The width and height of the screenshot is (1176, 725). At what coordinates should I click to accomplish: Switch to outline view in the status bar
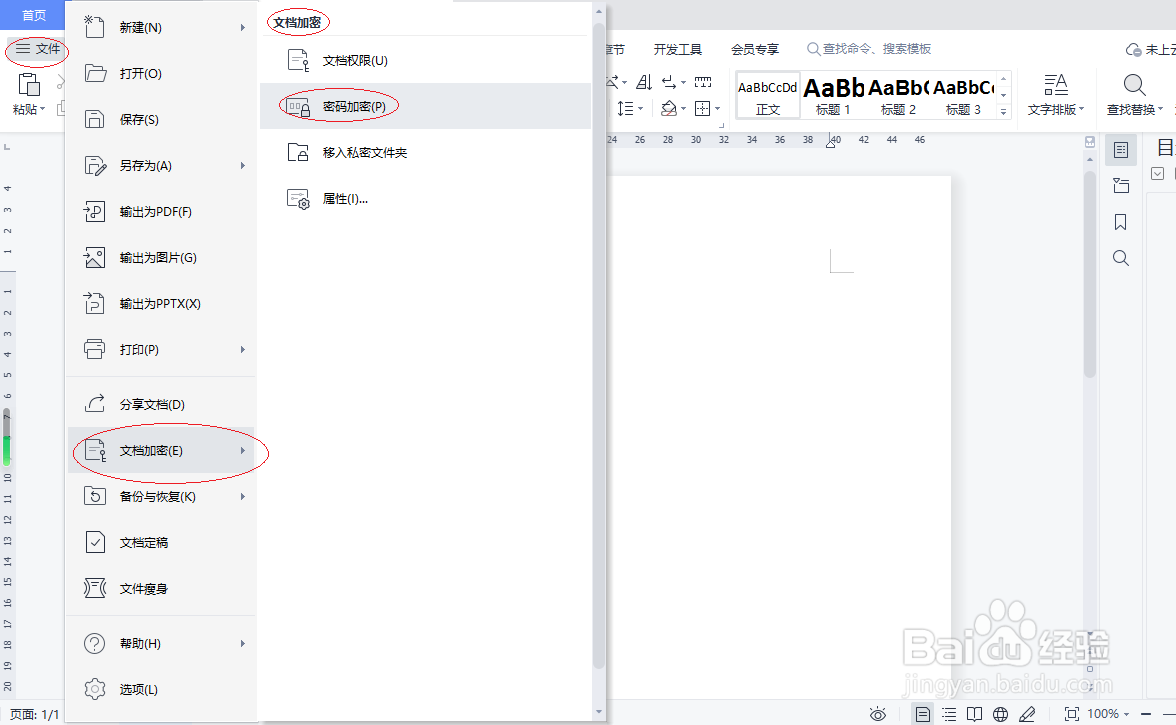947,713
